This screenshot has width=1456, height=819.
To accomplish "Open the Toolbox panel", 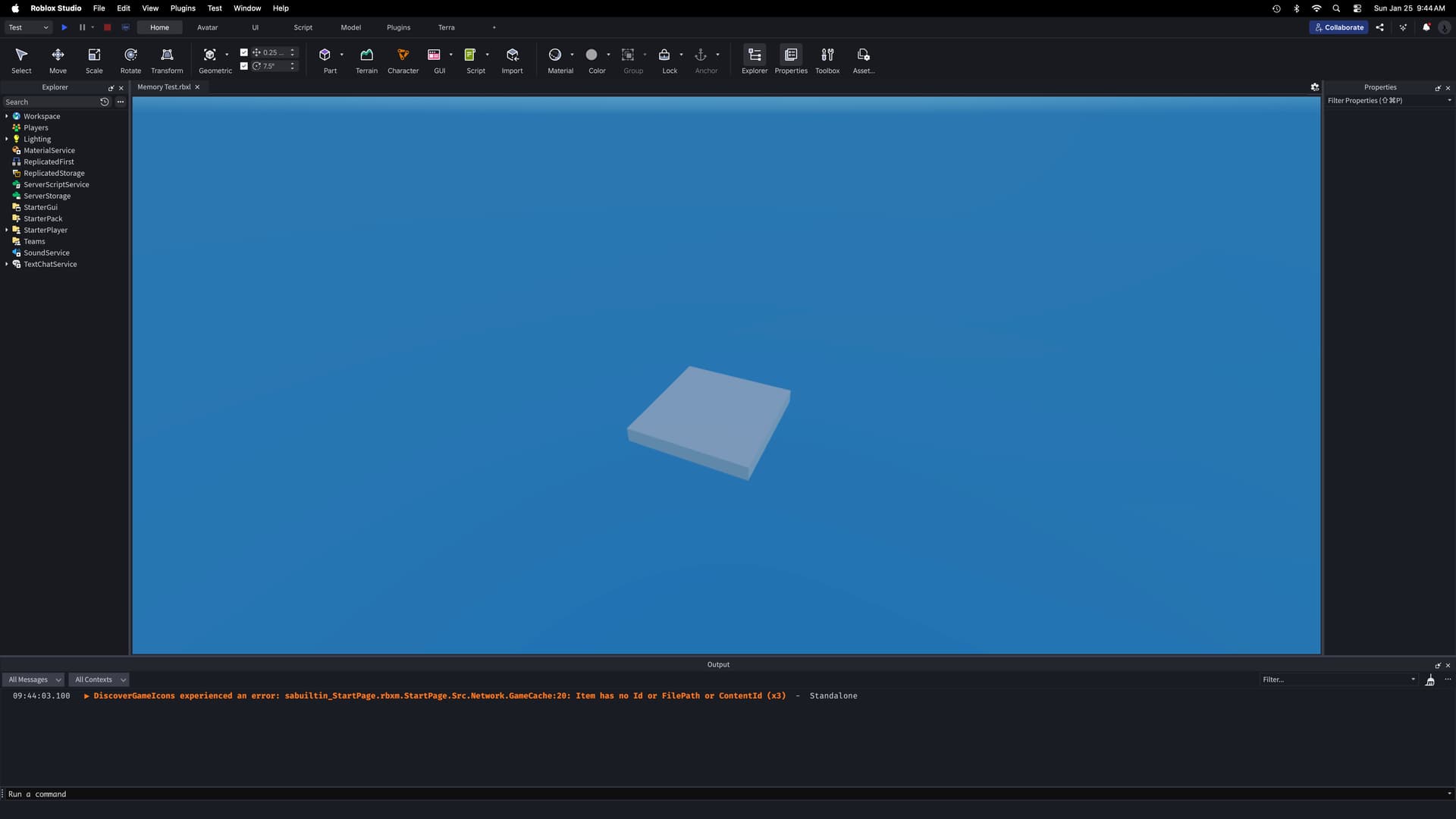I will 827,60.
